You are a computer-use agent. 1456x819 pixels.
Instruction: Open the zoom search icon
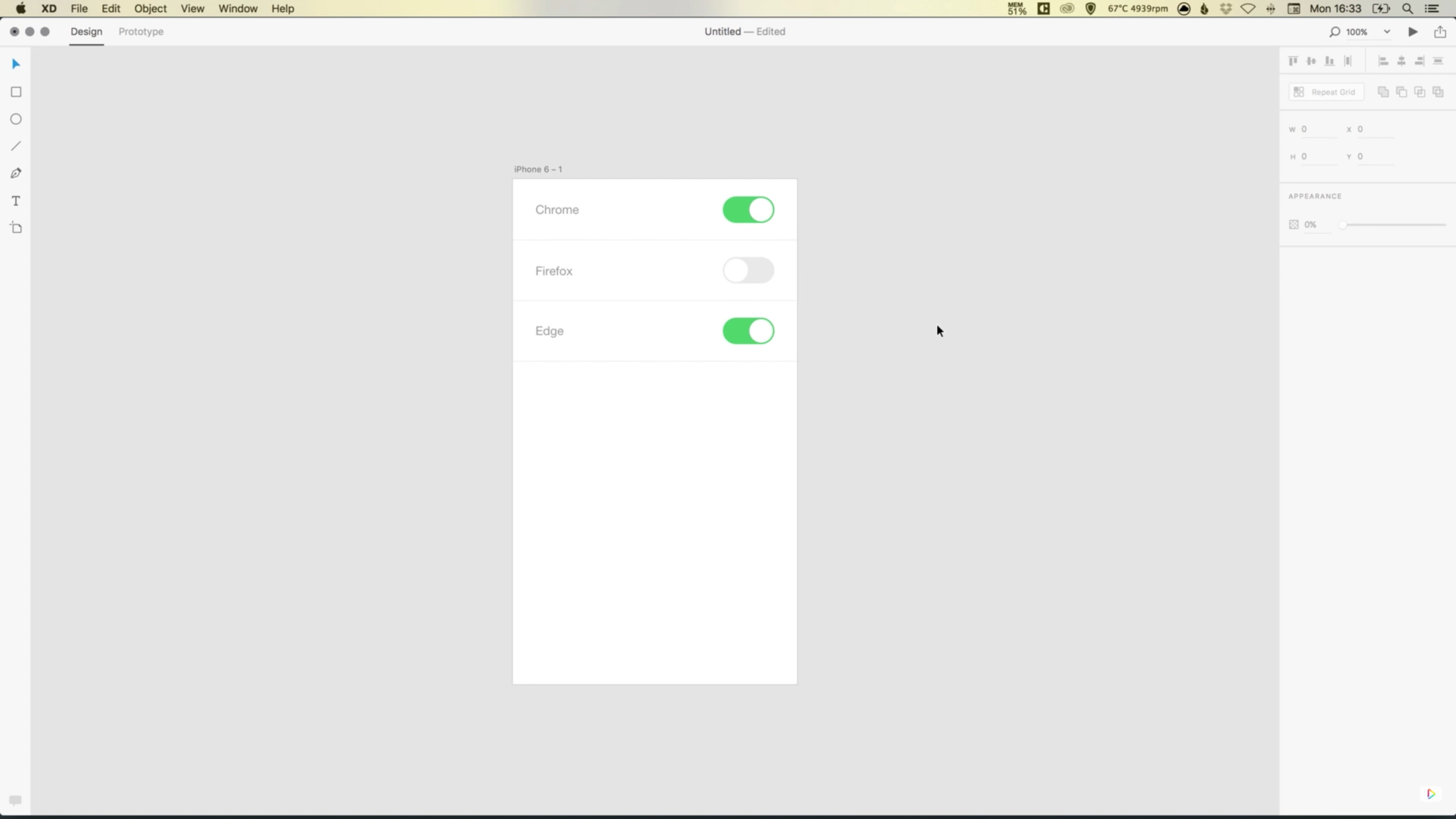point(1334,31)
